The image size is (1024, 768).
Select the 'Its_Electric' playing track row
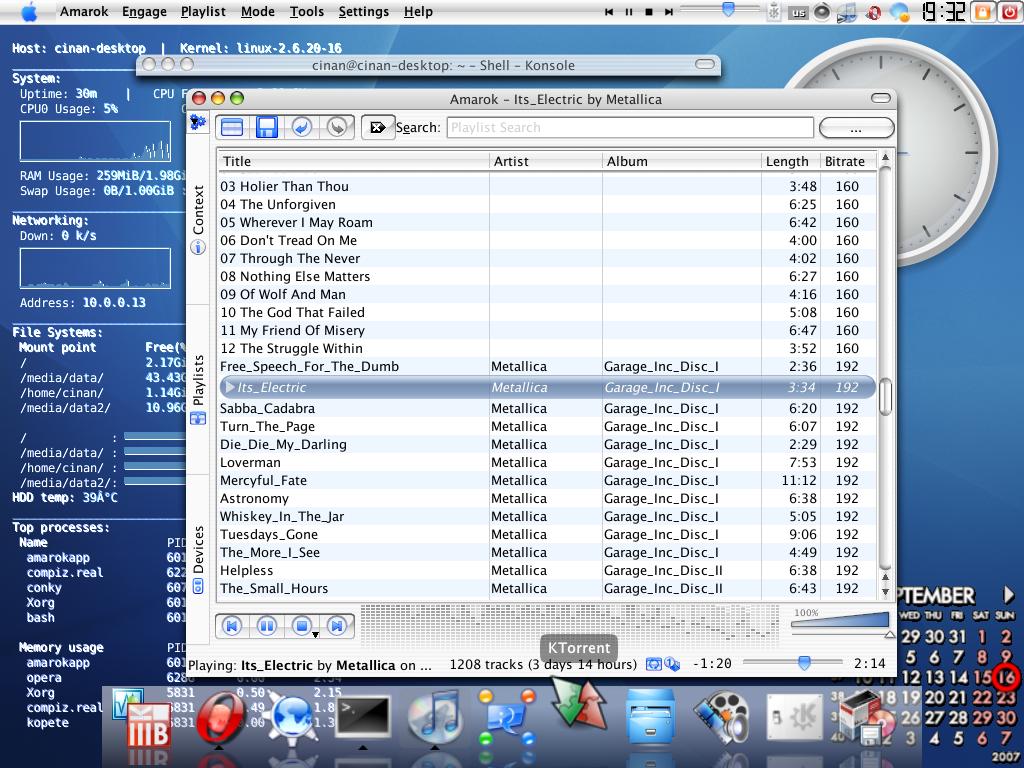547,387
